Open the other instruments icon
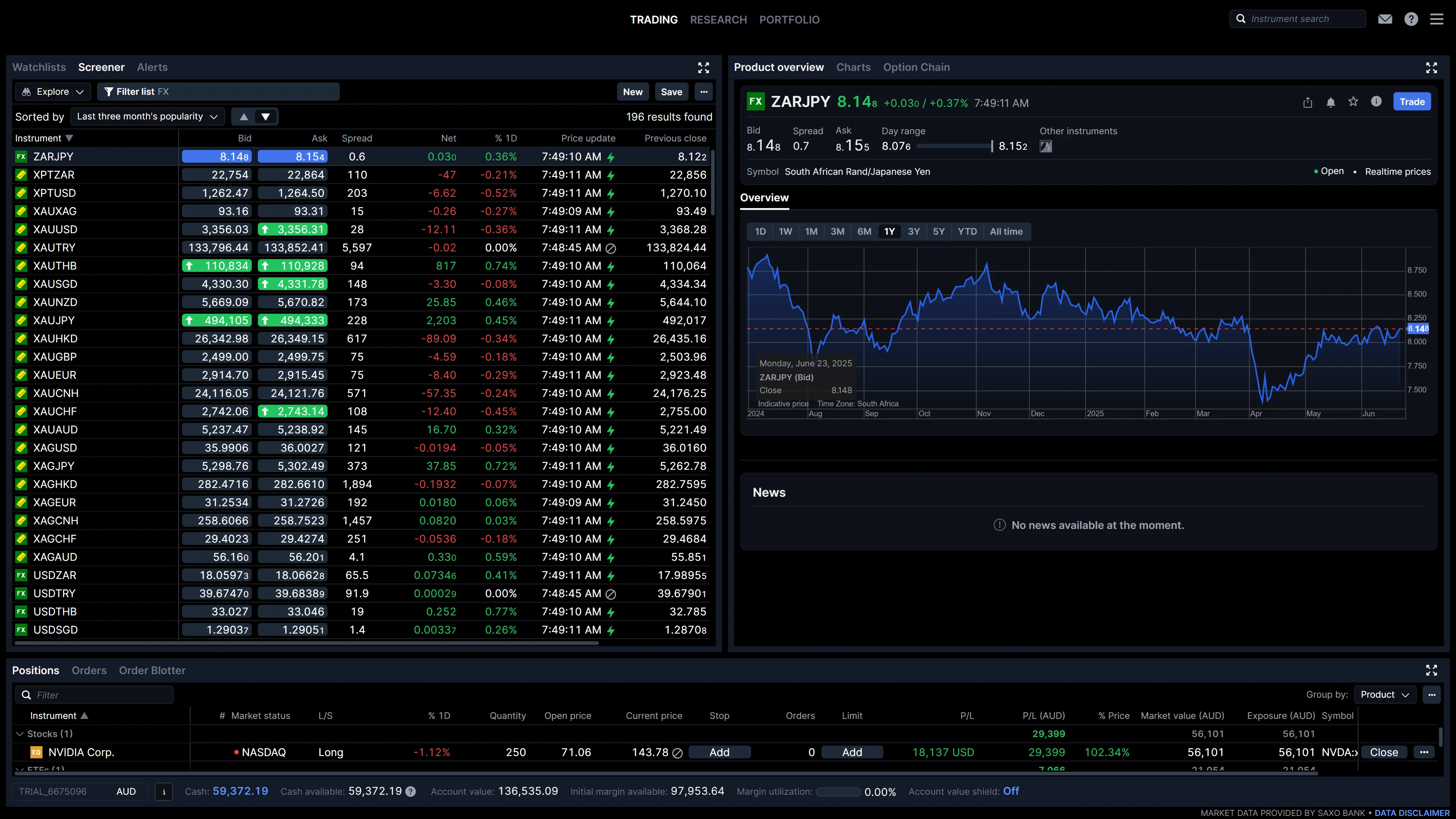Screen dimensions: 1456x819 tap(1046, 146)
